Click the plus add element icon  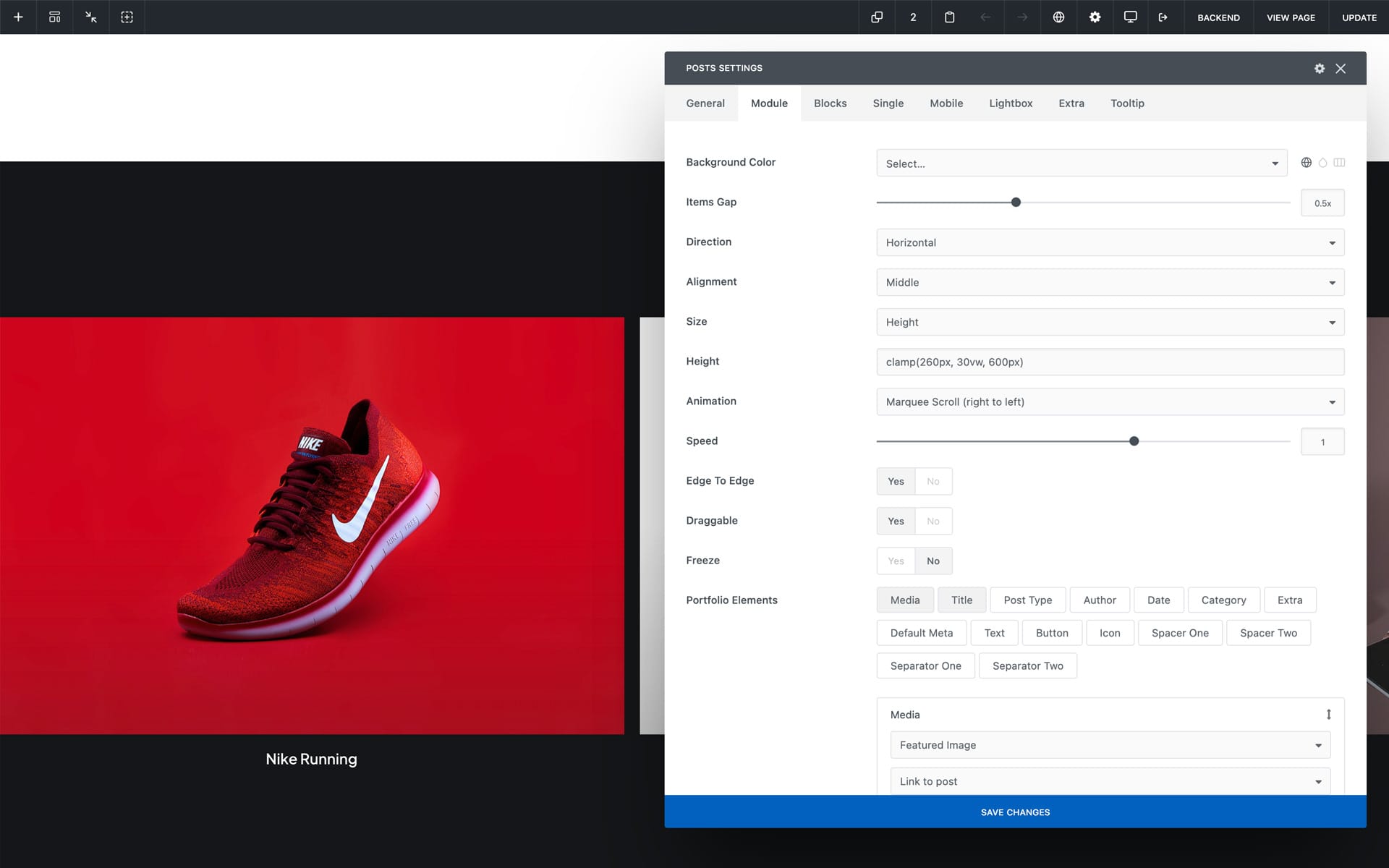(x=18, y=17)
